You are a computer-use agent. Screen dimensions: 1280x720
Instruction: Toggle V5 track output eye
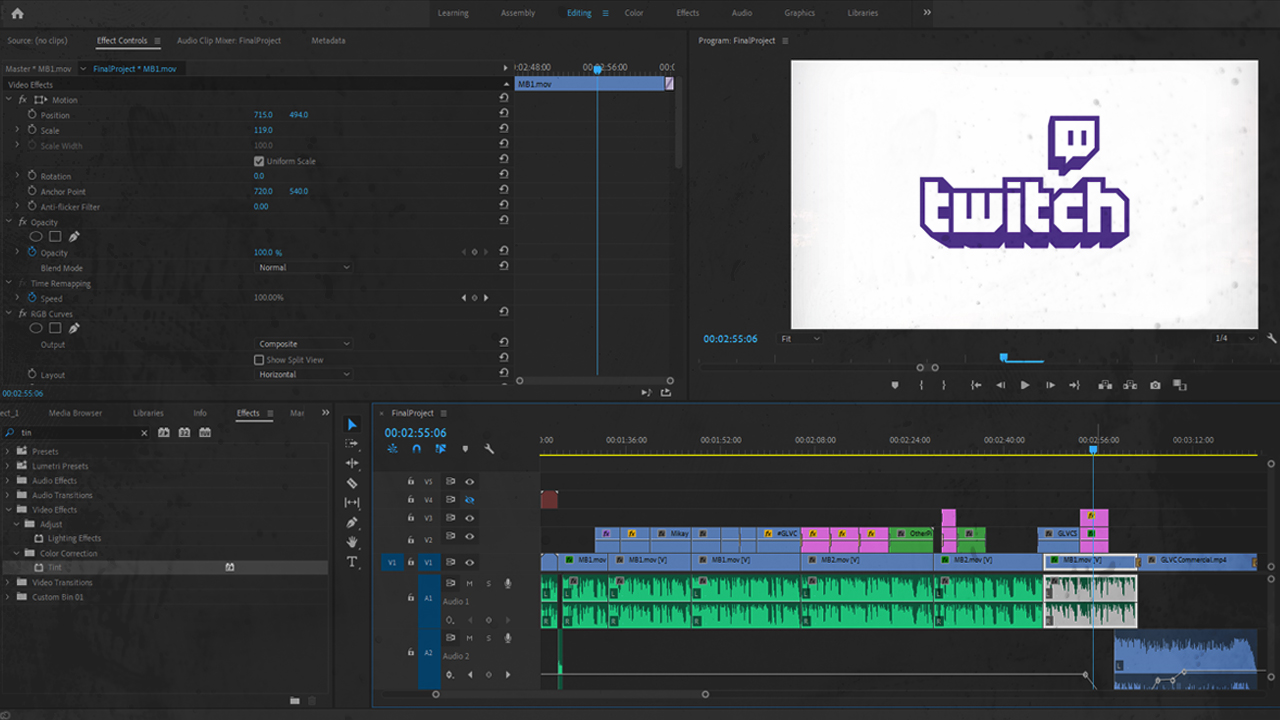[x=469, y=481]
